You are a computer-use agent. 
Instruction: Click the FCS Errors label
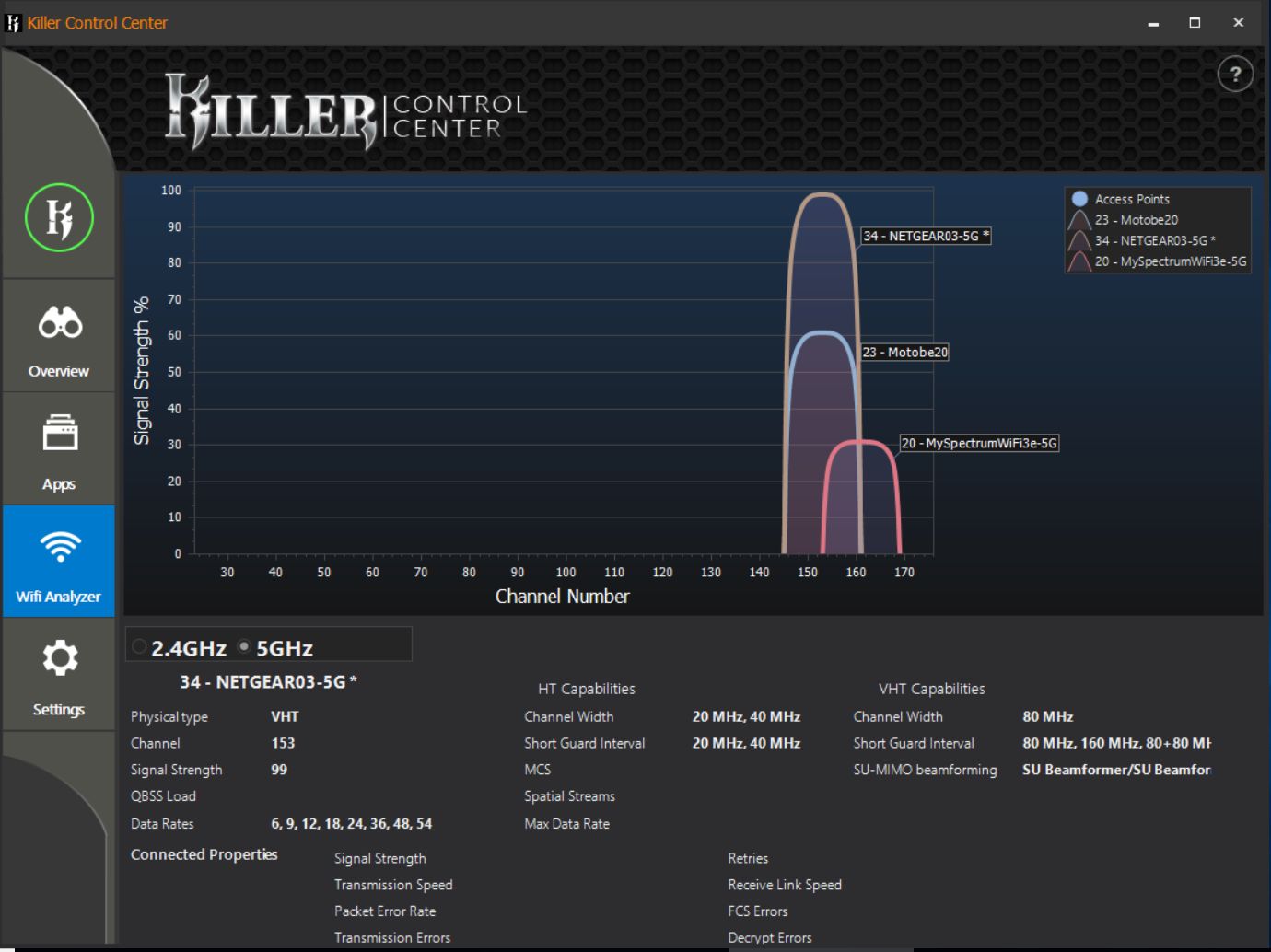click(758, 911)
